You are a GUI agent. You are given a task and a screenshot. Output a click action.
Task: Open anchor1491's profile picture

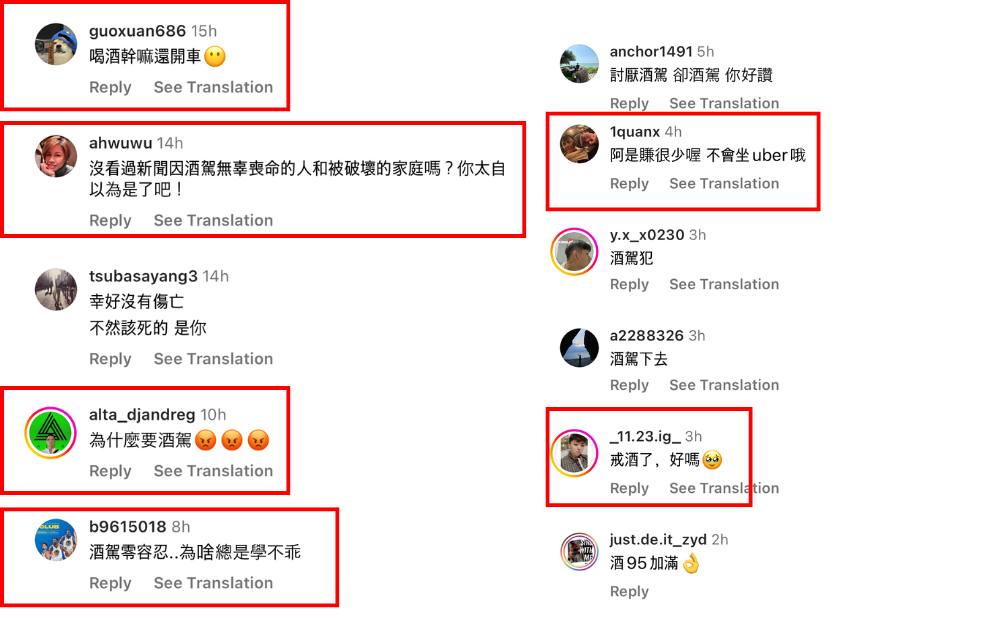click(579, 64)
